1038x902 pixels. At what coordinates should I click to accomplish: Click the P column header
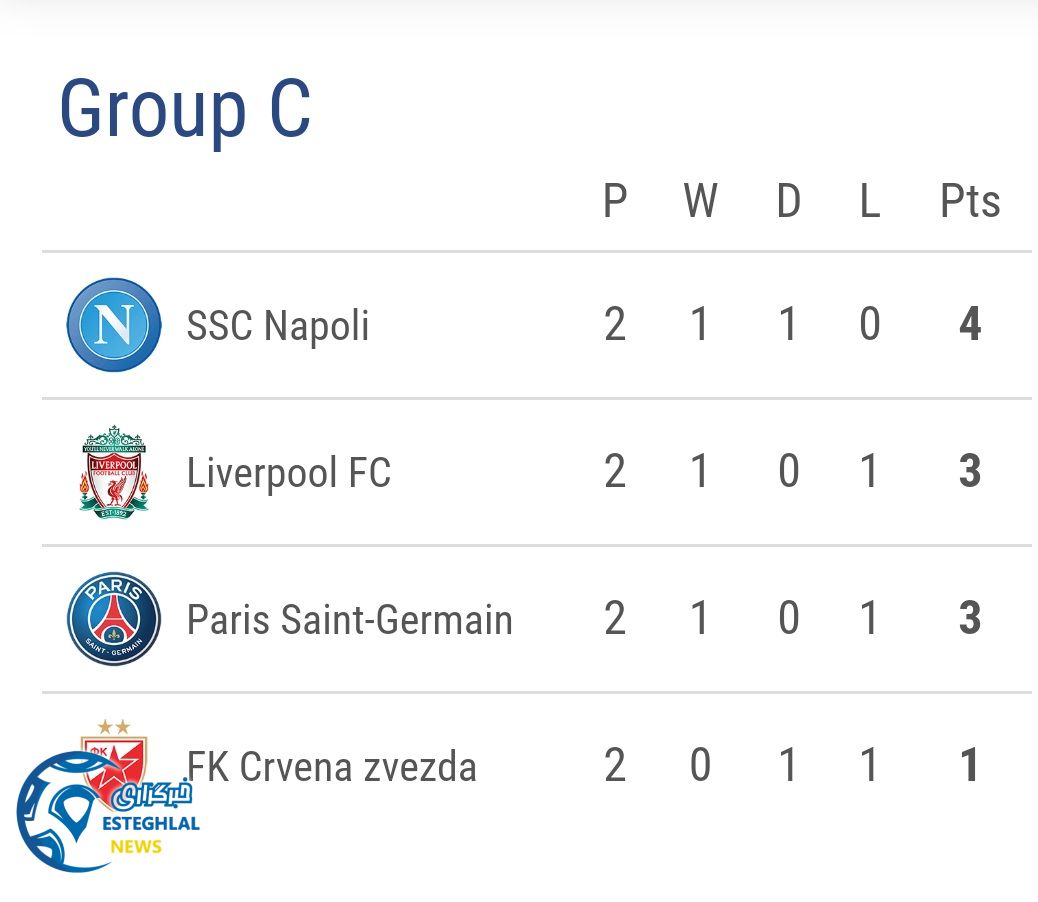pos(615,201)
